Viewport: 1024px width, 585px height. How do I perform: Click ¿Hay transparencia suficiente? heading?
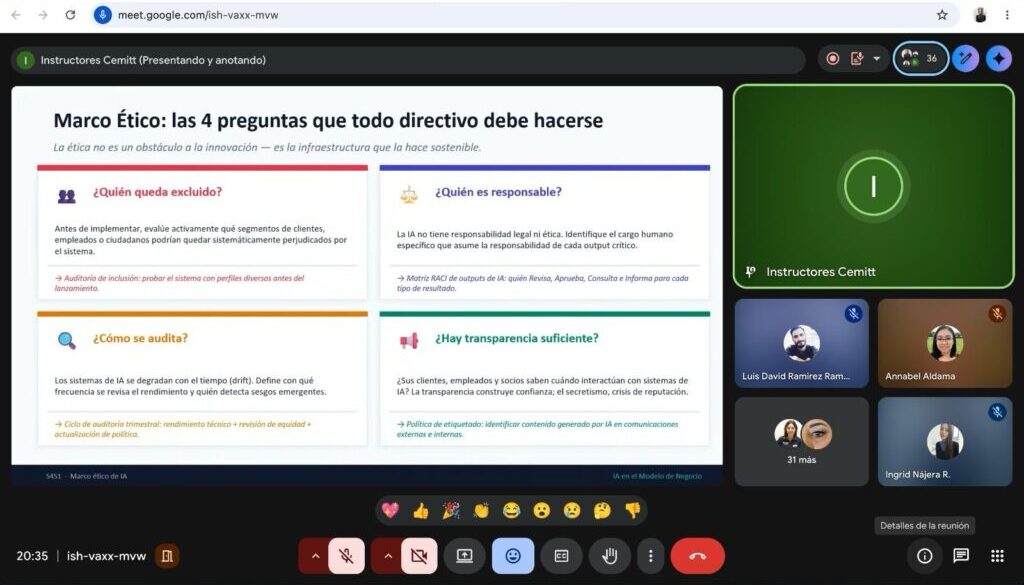(x=517, y=338)
